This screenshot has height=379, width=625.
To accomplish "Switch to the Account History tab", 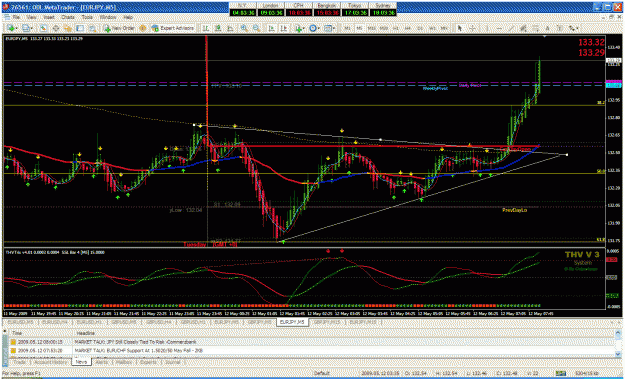I will coord(50,362).
